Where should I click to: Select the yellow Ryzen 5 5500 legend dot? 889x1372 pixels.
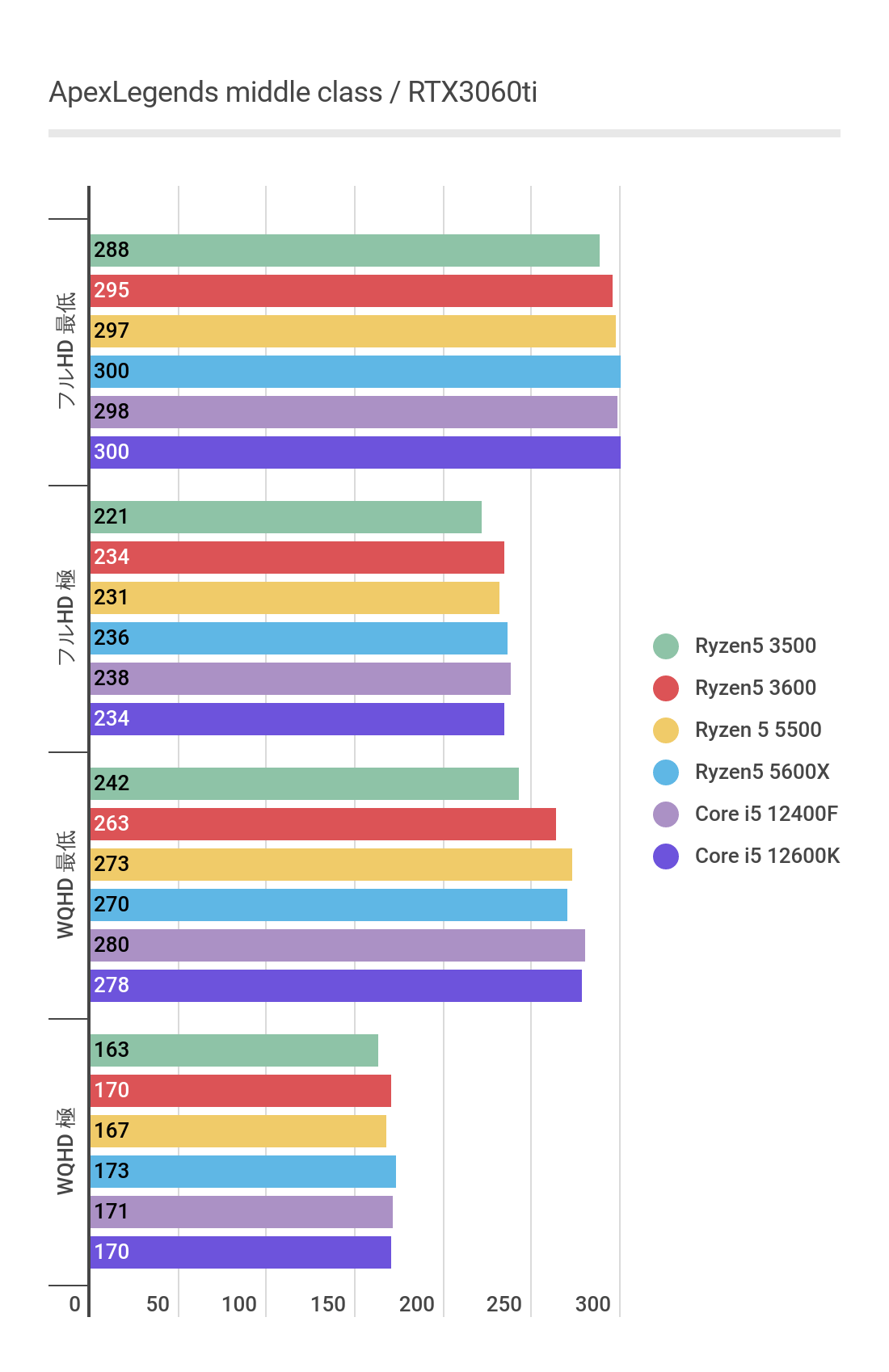pyautogui.click(x=665, y=730)
